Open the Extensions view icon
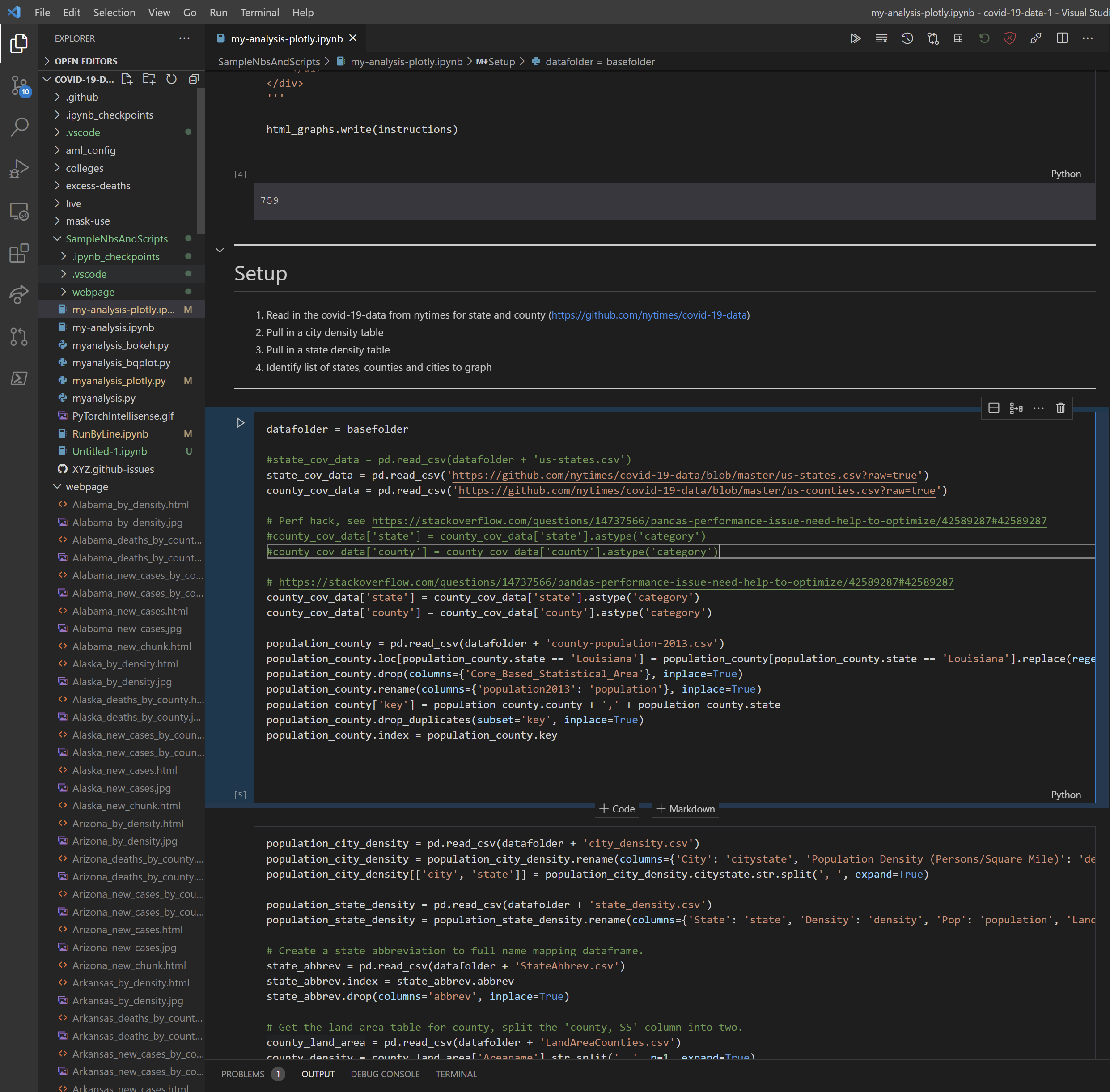Image resolution: width=1110 pixels, height=1092 pixels. point(19,253)
